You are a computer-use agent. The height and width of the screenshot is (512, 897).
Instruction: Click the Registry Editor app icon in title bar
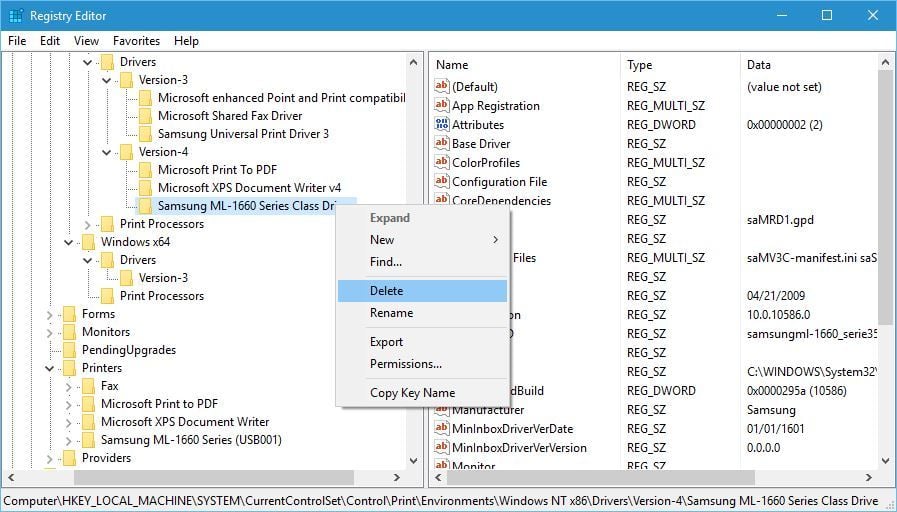16,15
